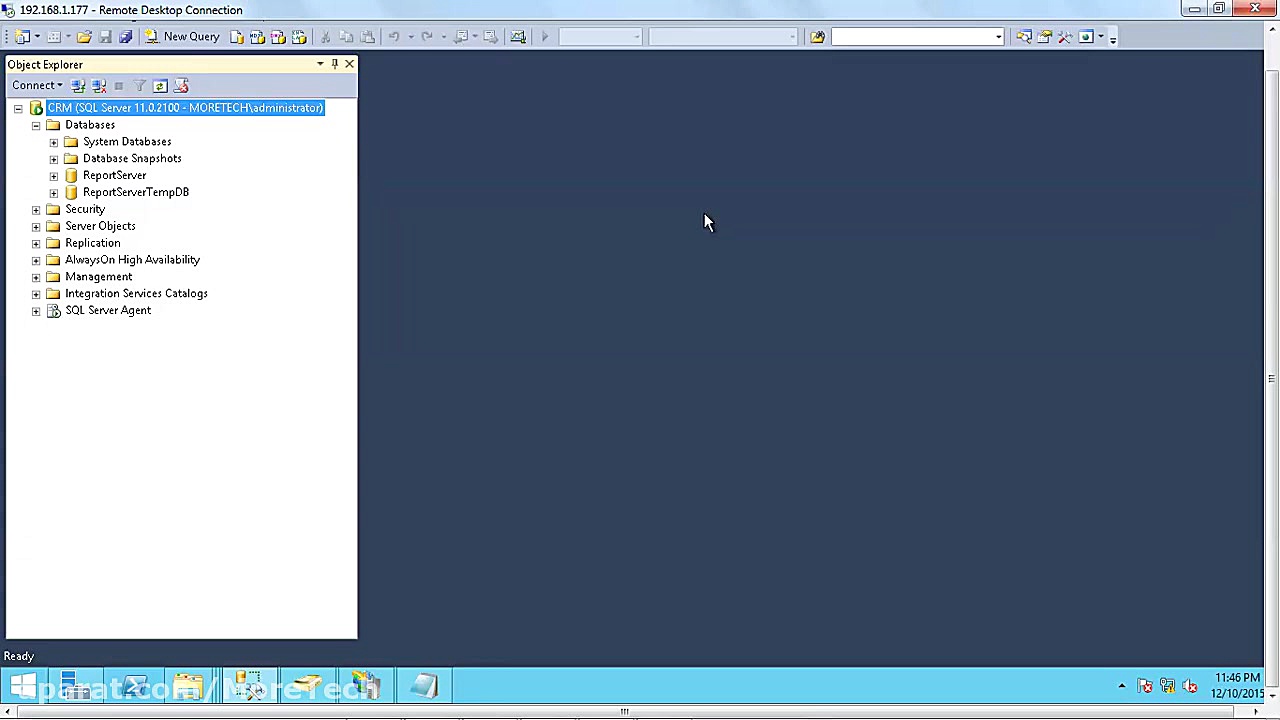This screenshot has height=720, width=1280.
Task: Expand the Server Objects folder
Action: [x=36, y=227]
